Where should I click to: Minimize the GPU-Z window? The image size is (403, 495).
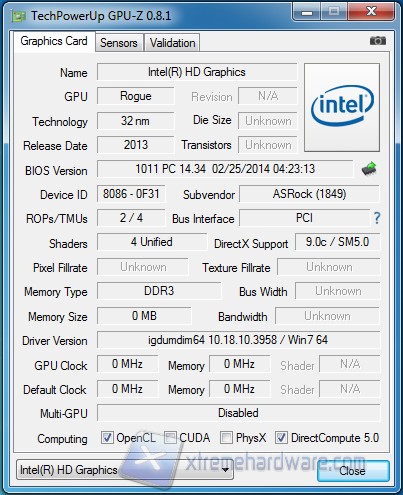(x=306, y=12)
